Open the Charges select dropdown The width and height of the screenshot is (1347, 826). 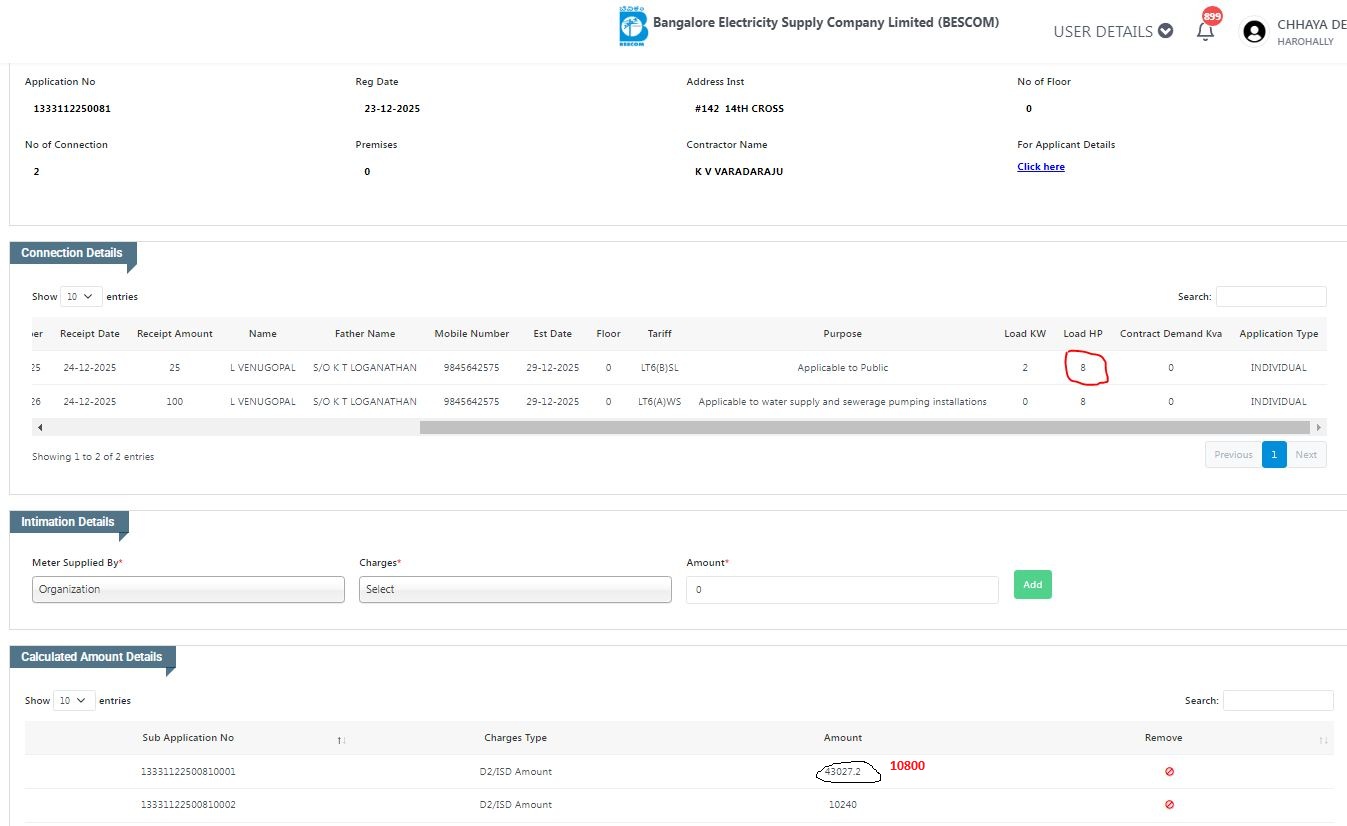coord(515,590)
